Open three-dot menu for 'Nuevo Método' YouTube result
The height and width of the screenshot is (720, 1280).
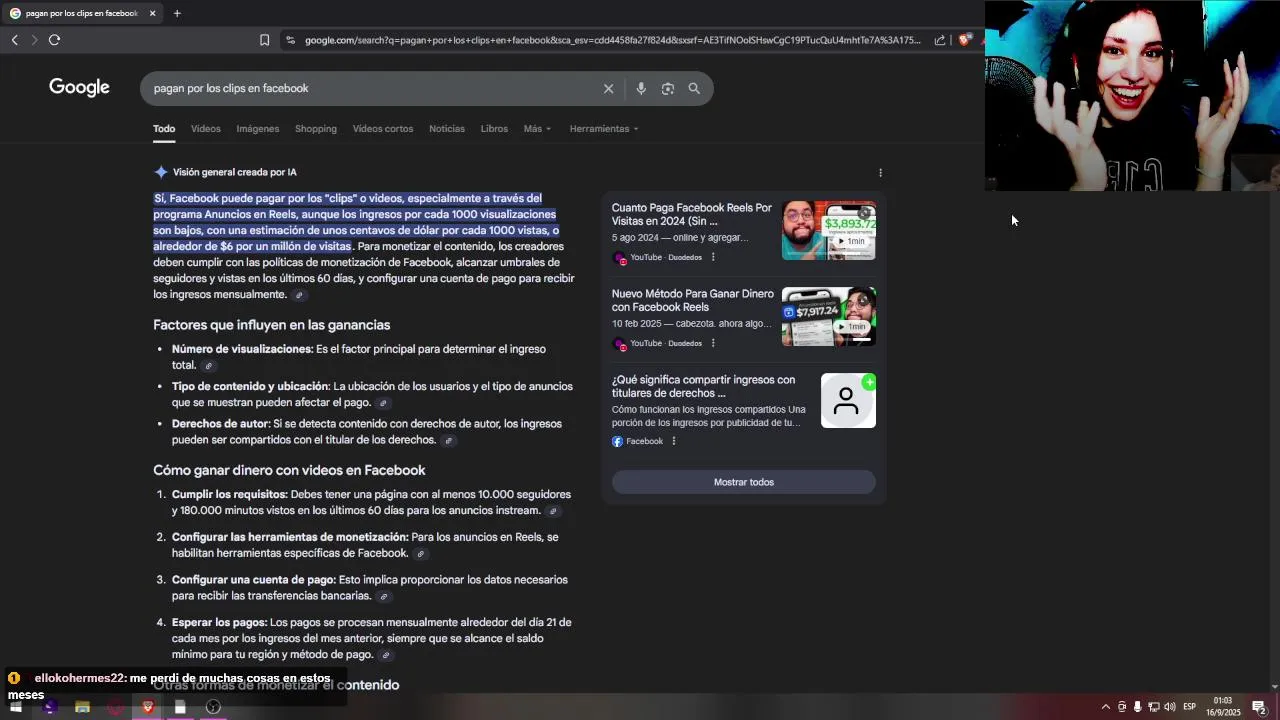click(713, 343)
